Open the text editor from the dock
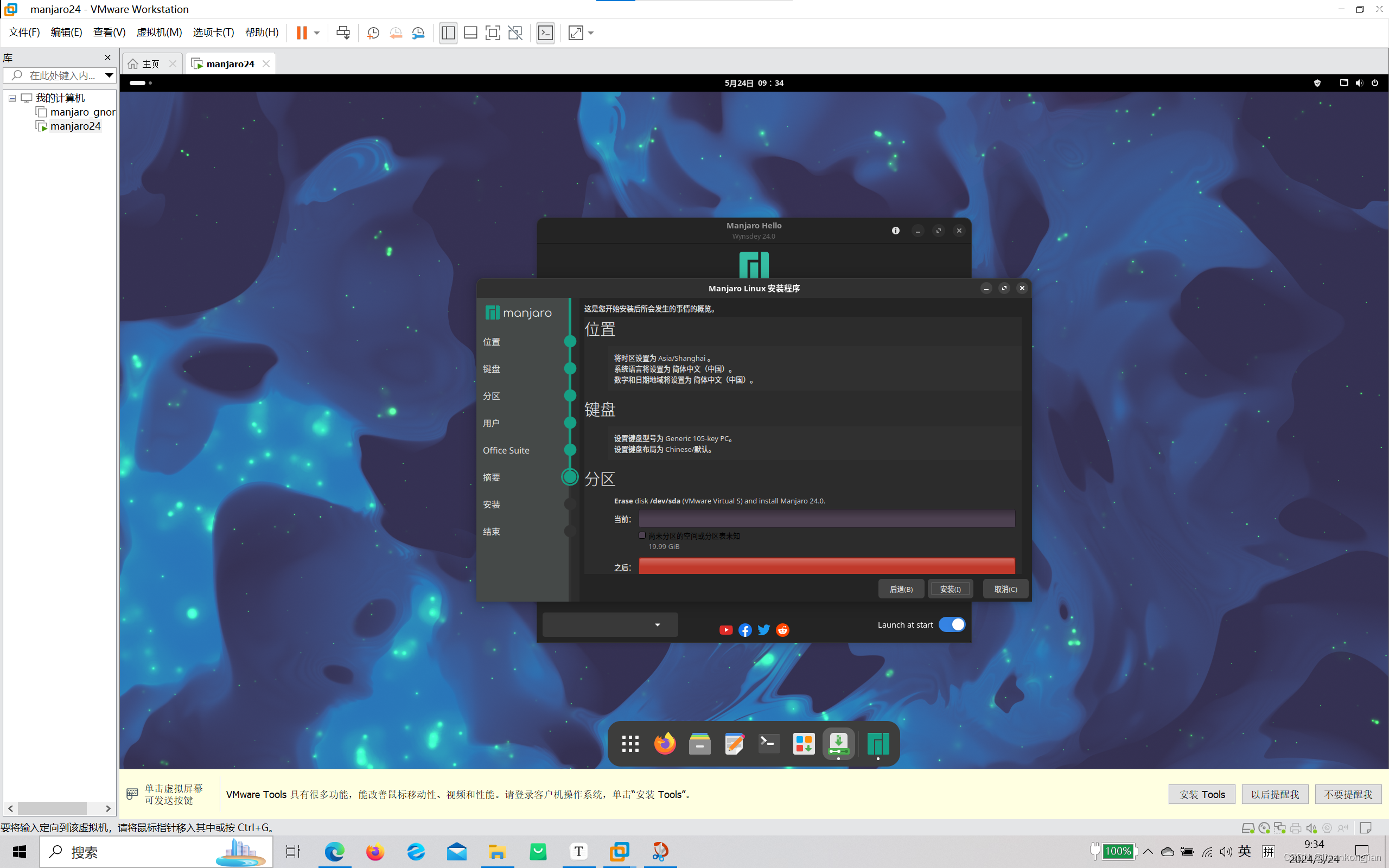 (x=734, y=743)
